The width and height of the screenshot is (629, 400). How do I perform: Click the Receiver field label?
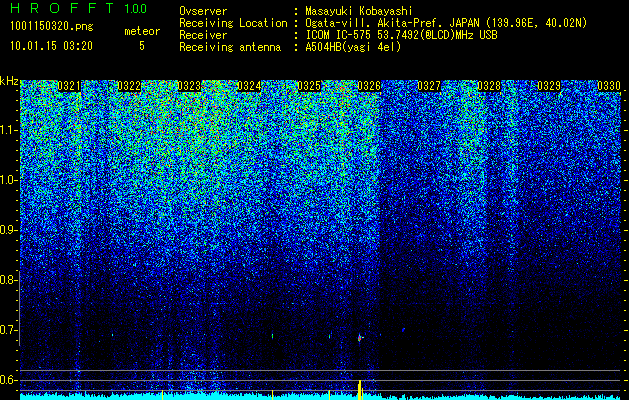pos(203,35)
